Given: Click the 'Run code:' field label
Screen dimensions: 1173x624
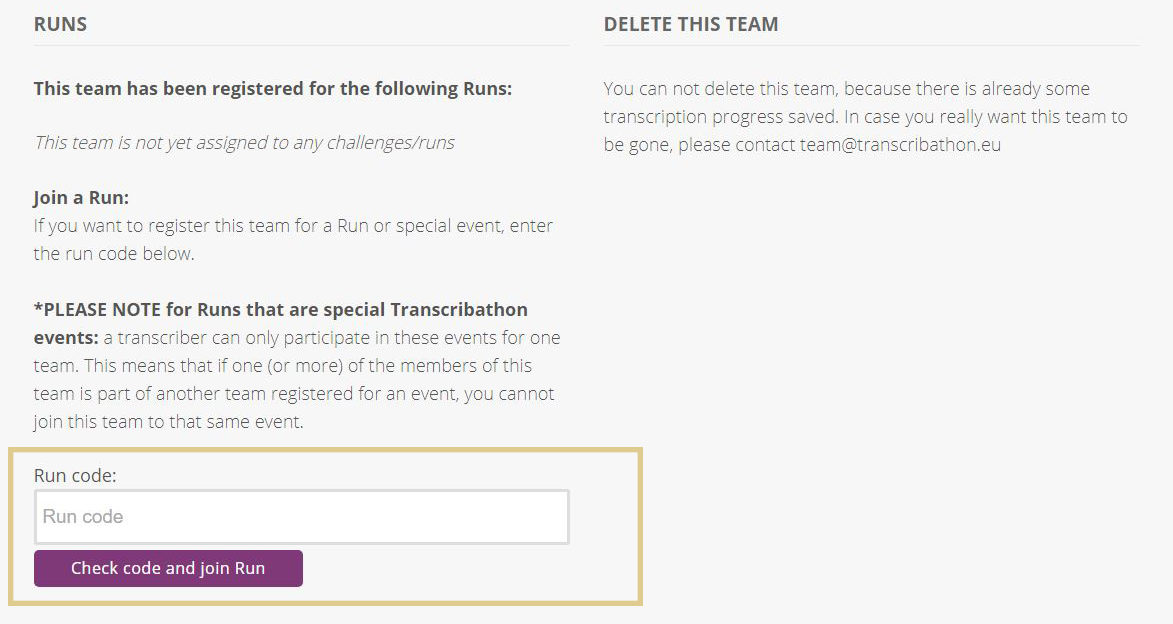Looking at the screenshot, I should point(75,476).
